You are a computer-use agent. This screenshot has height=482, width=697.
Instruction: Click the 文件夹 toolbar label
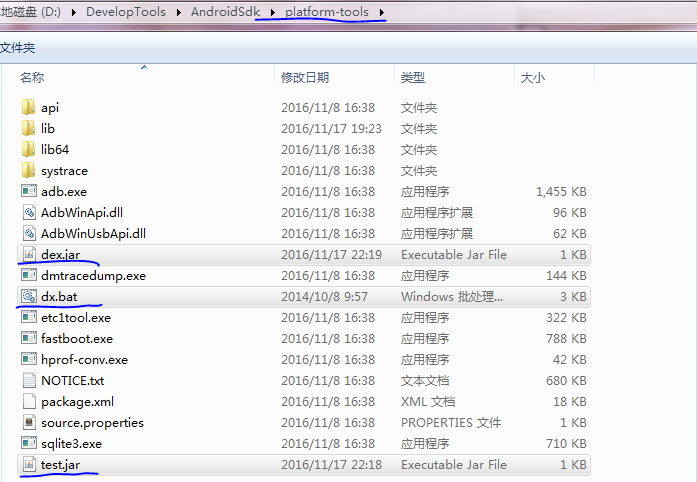[17, 48]
